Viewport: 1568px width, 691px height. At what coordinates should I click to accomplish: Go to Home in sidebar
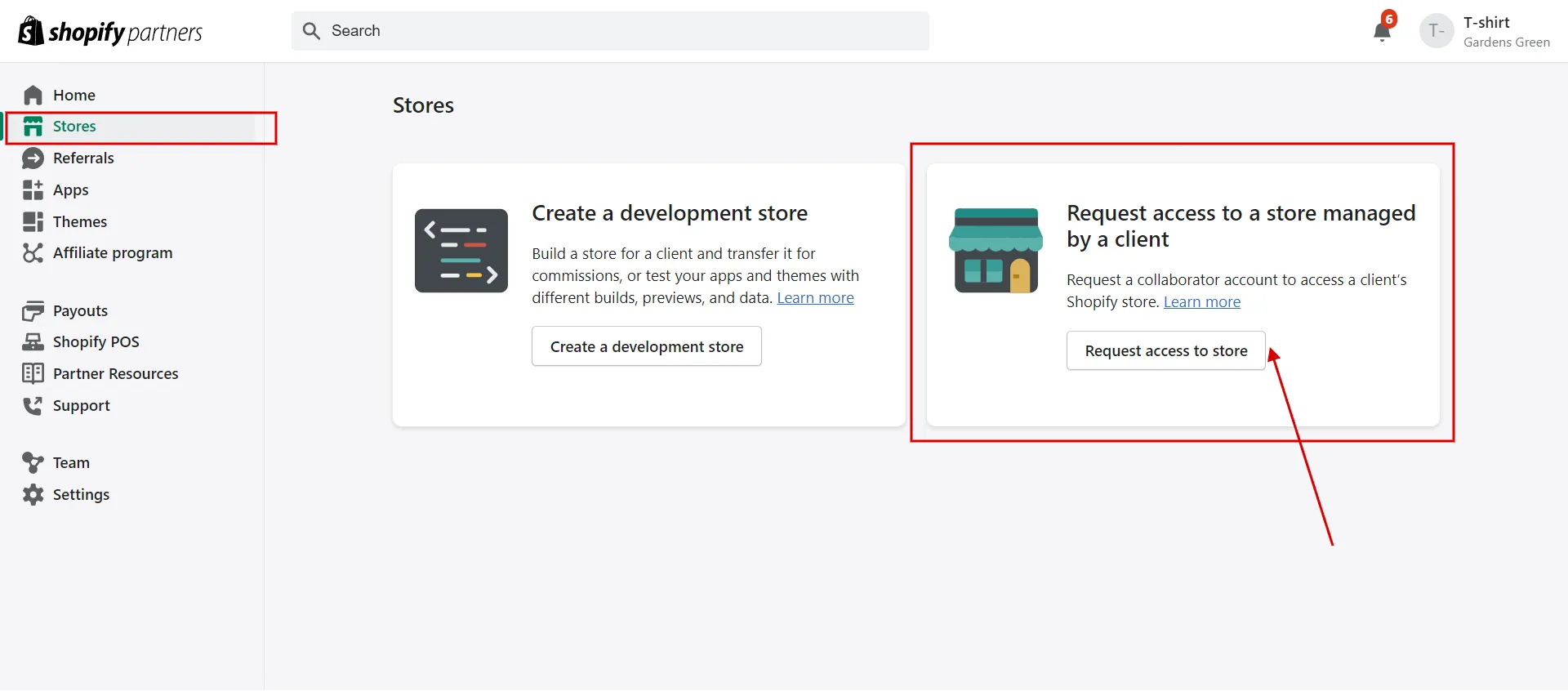point(74,96)
